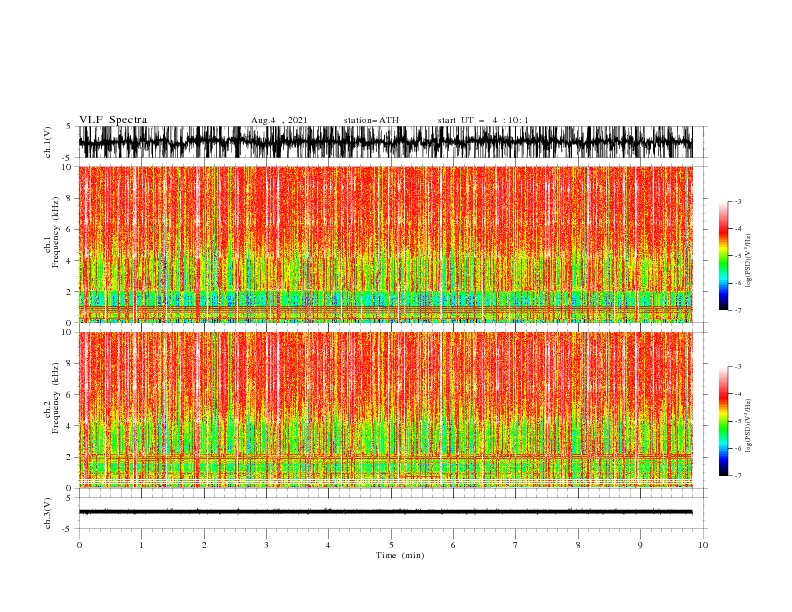Click the ch.2 "Frequency (kHz)" axis label
The width and height of the screenshot is (792, 612).
coord(56,398)
